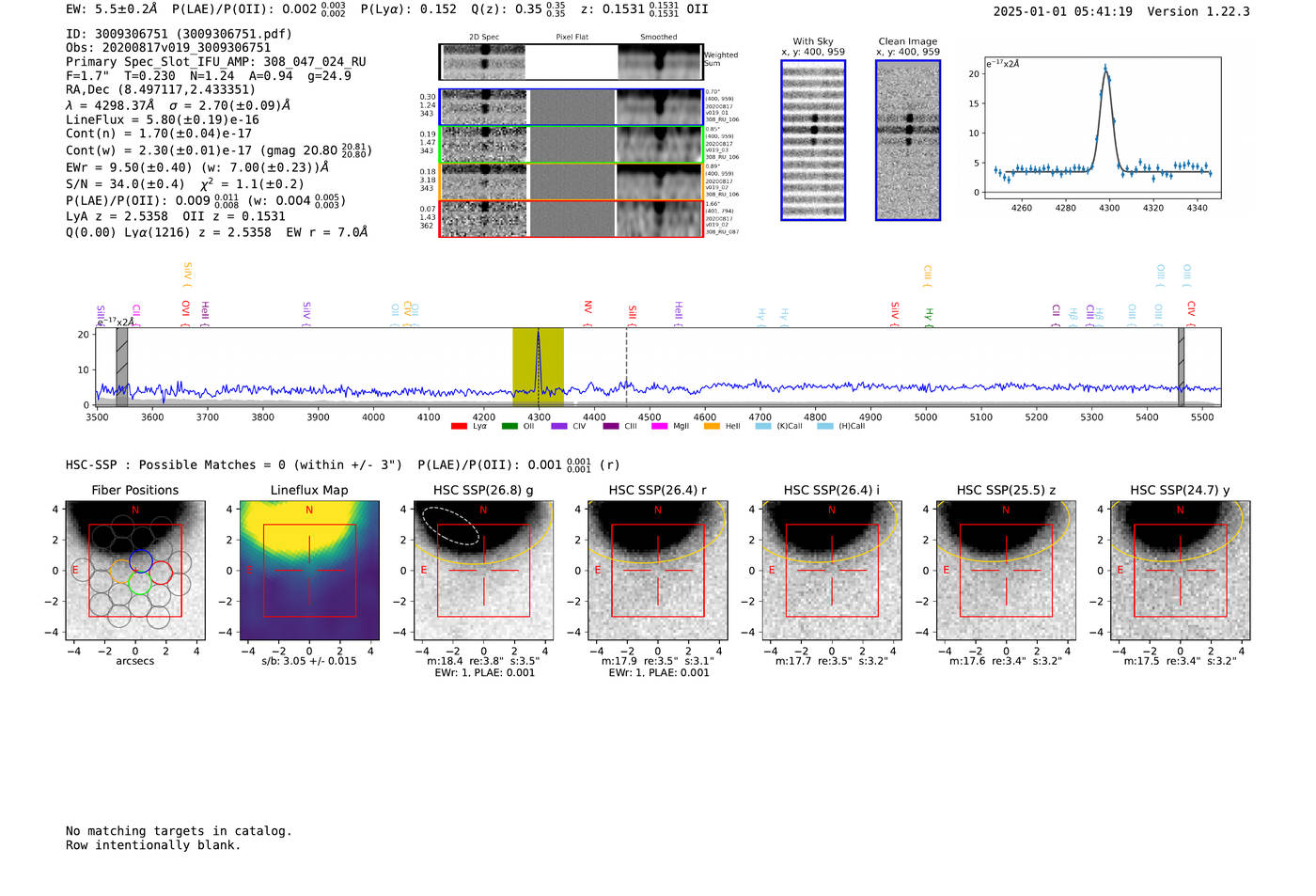The height and width of the screenshot is (896, 1316).
Task: Click the (K)CaII legend swatch
Action: 763,427
